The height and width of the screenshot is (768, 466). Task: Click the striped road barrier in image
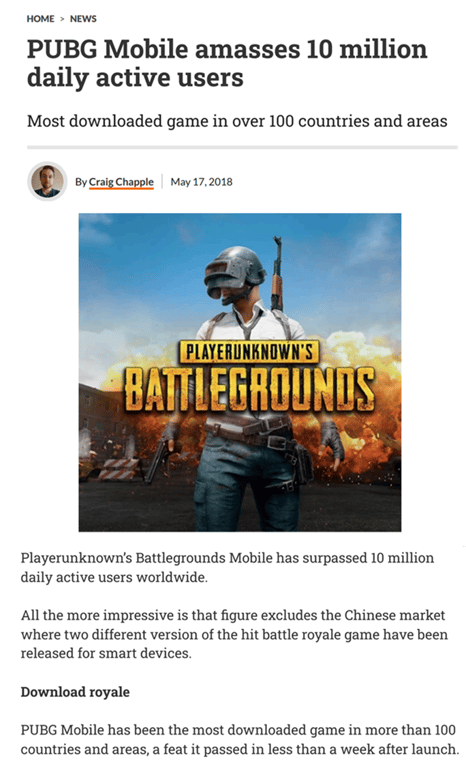pos(119,469)
